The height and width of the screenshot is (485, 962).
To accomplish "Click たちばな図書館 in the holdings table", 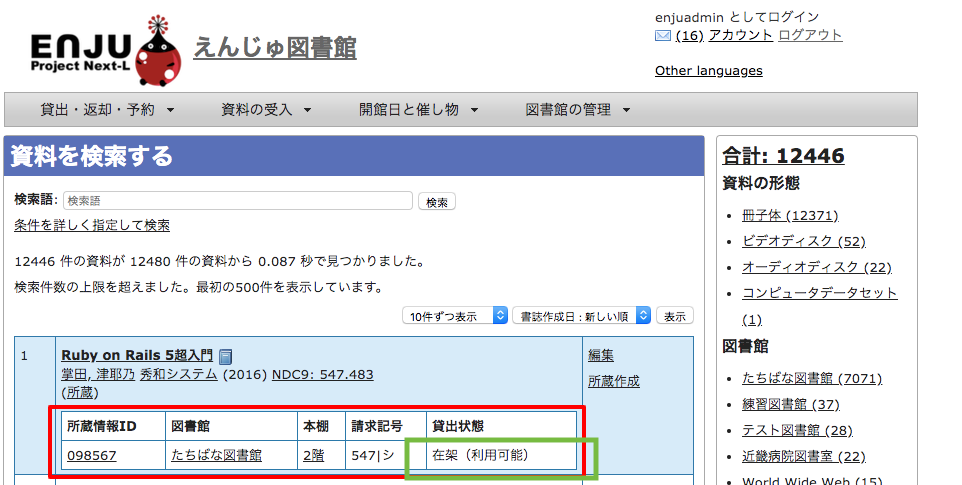I will (217, 456).
